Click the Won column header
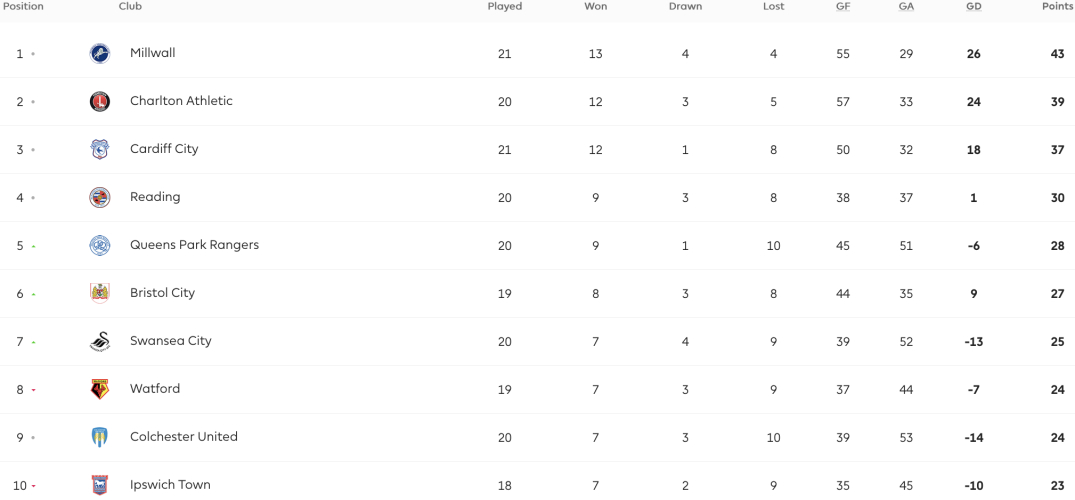Viewport: 1075px width, 500px height. coord(595,7)
